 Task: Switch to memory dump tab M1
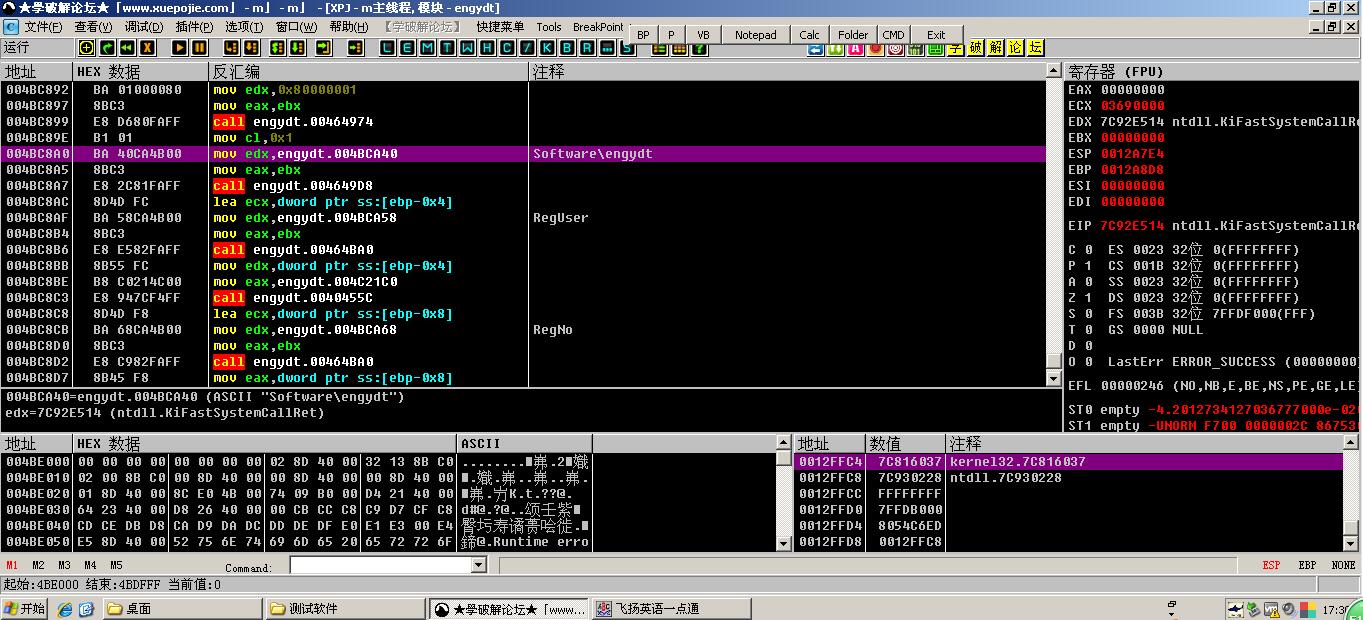tap(13, 566)
